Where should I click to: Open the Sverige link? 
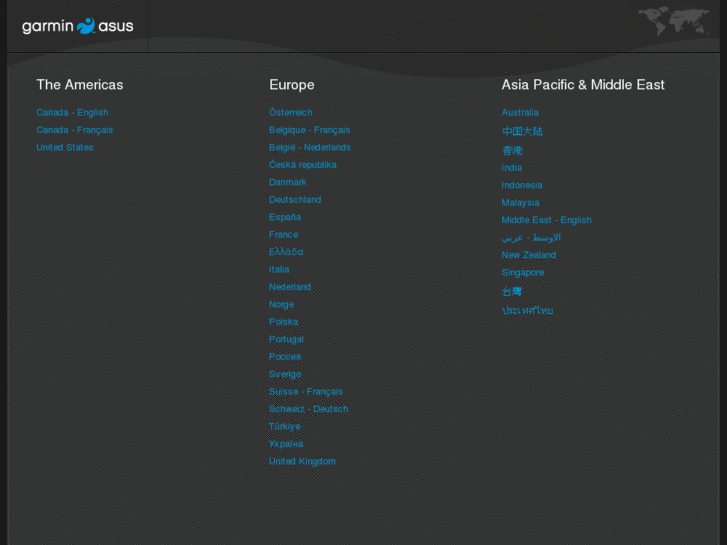coord(285,374)
